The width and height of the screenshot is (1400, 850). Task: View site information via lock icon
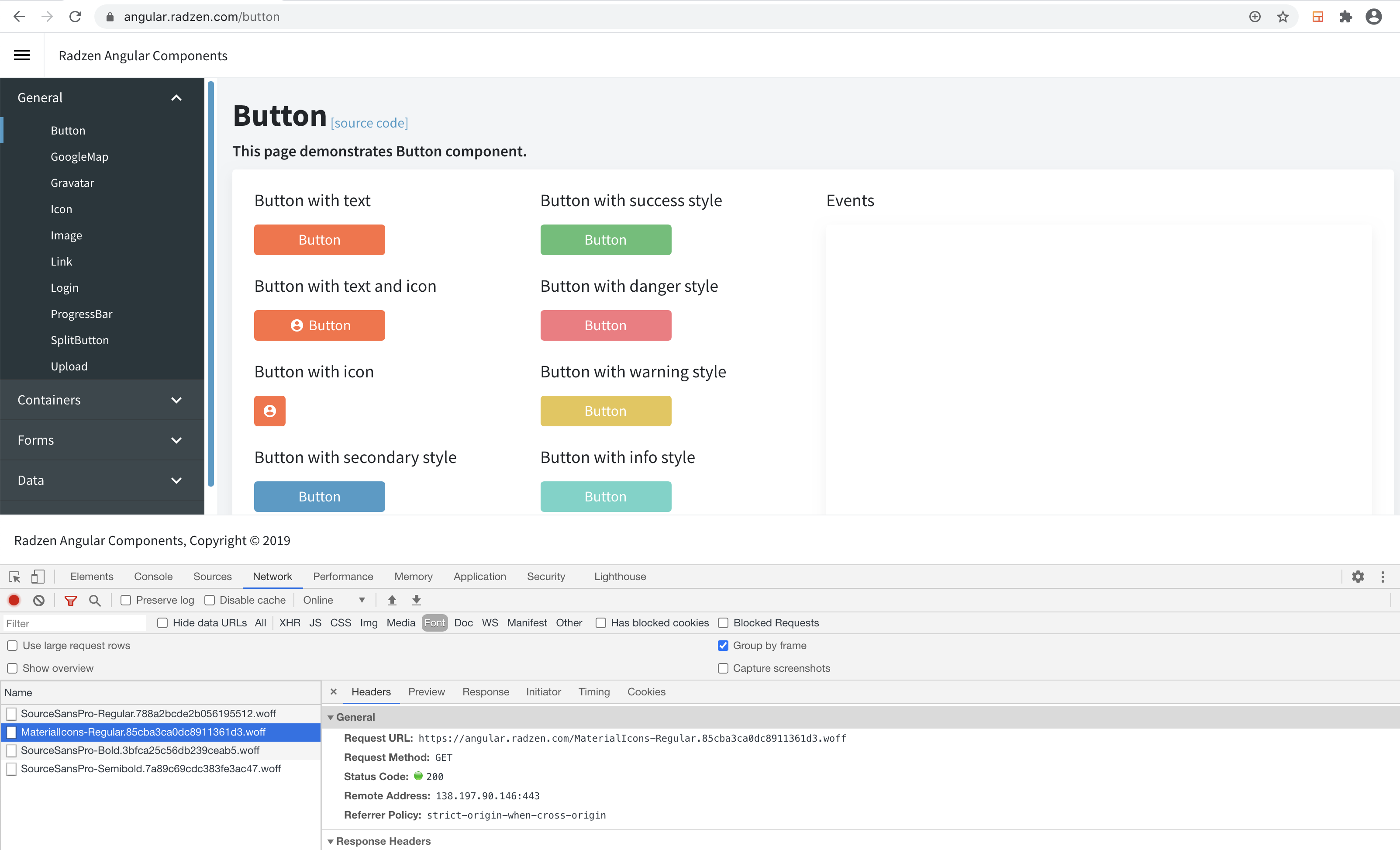coord(110,17)
